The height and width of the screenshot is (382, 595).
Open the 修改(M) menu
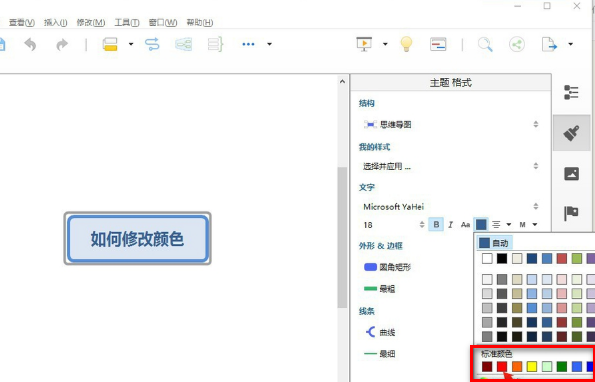click(x=91, y=23)
